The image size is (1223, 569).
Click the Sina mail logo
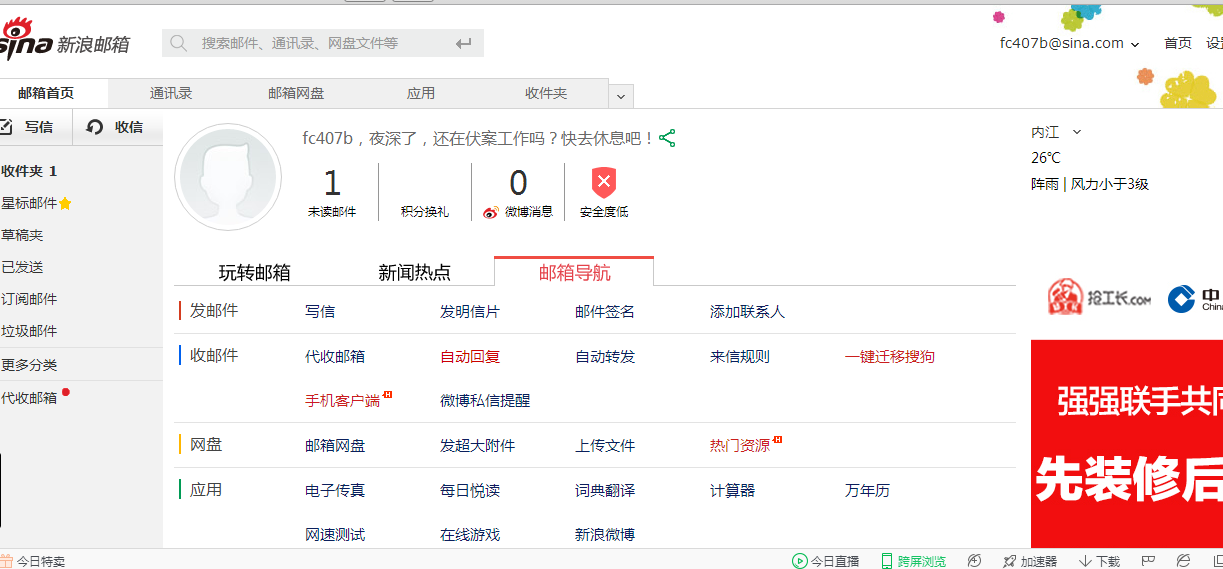[x=65, y=40]
